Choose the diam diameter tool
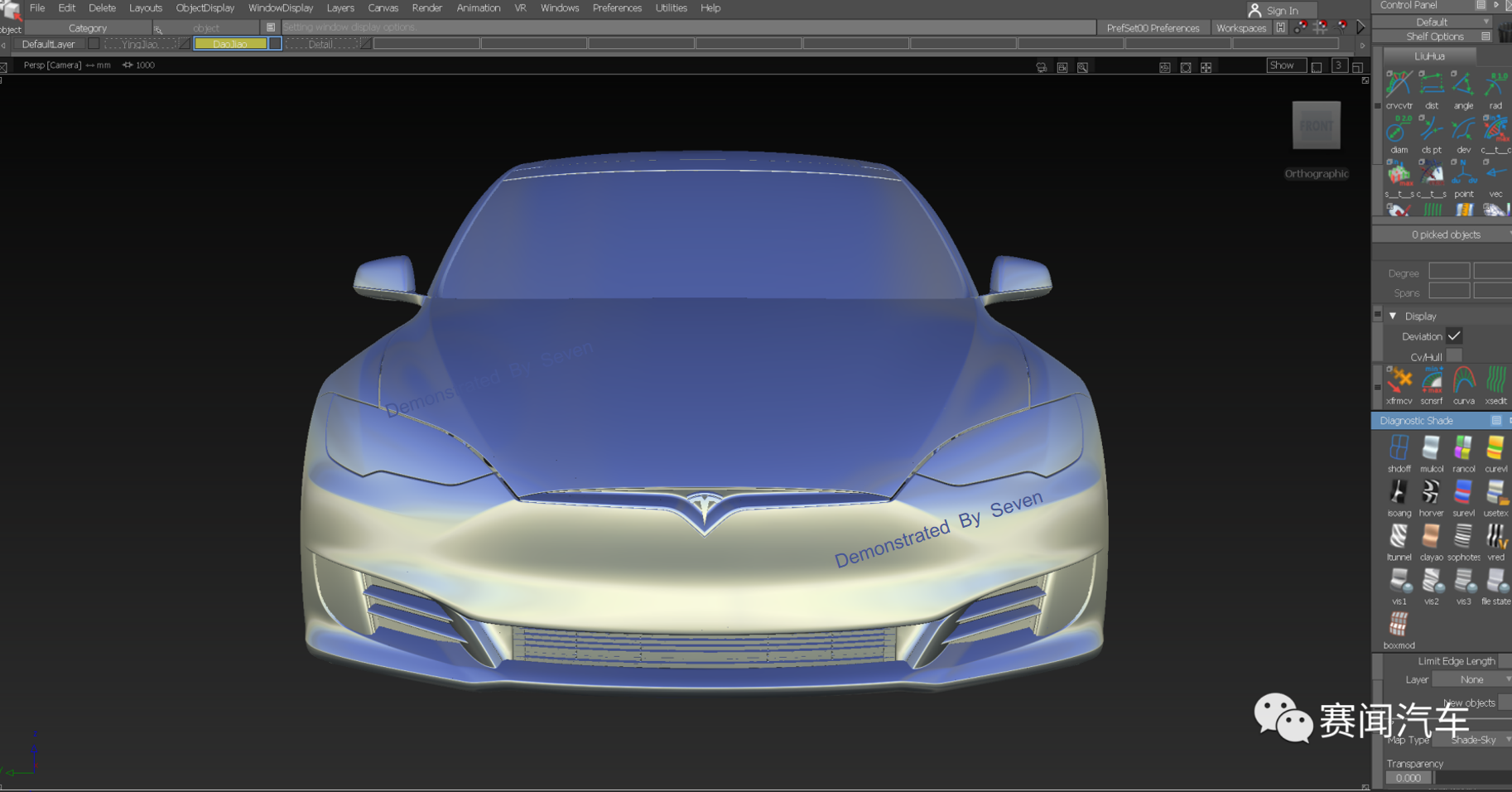 click(1399, 130)
